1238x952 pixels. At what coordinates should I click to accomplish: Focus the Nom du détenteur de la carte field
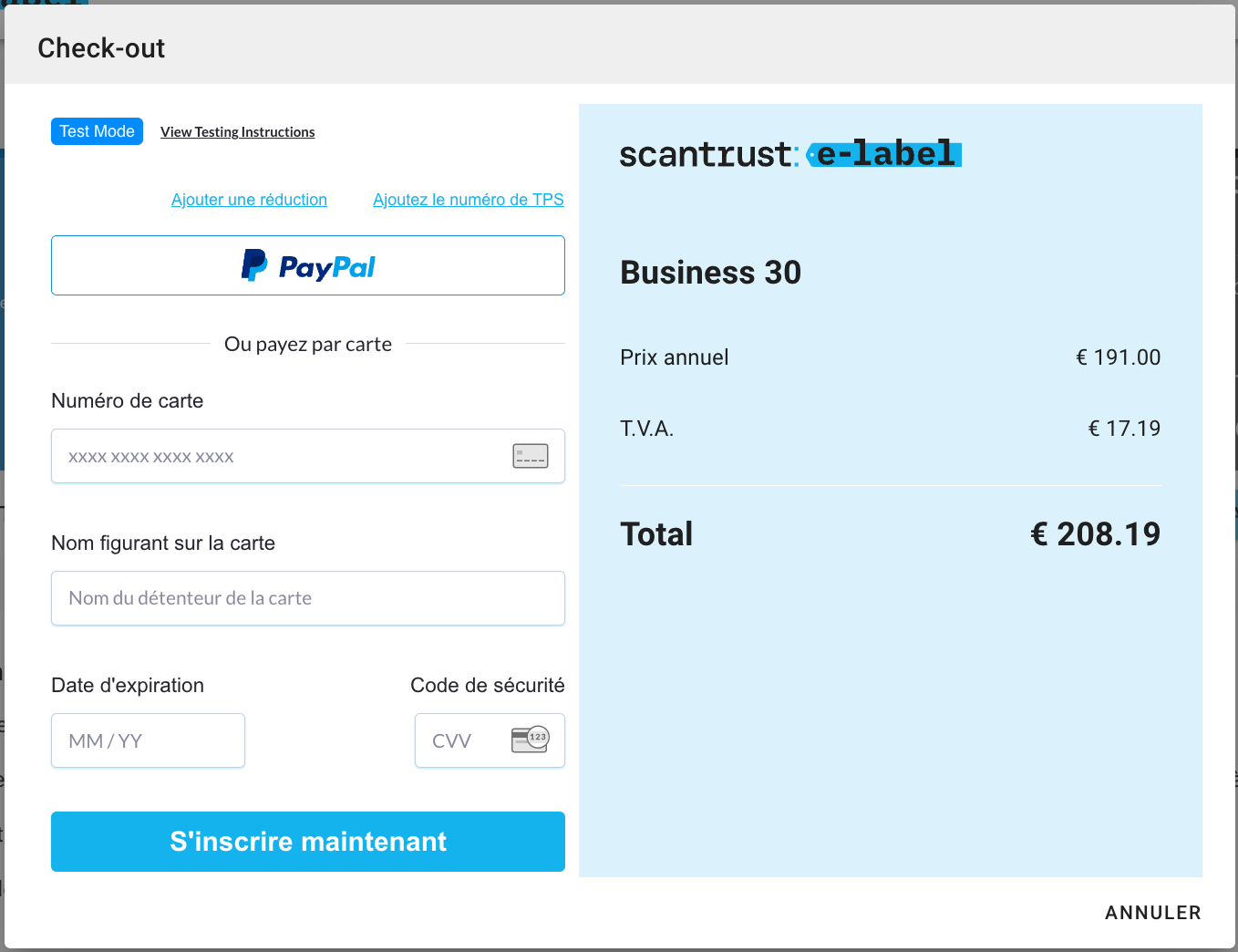[x=308, y=598]
